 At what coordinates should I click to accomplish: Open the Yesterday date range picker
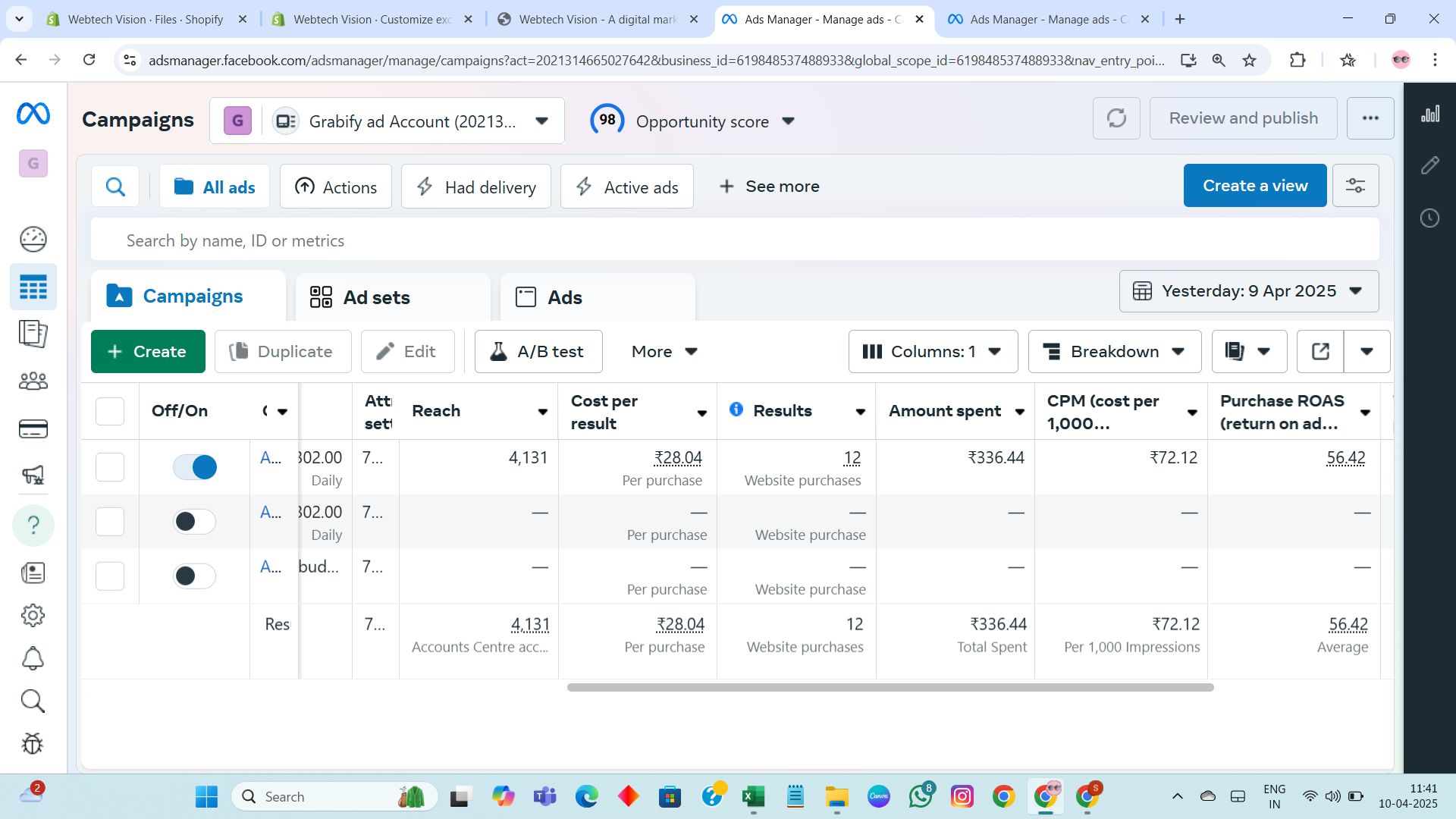tap(1248, 291)
